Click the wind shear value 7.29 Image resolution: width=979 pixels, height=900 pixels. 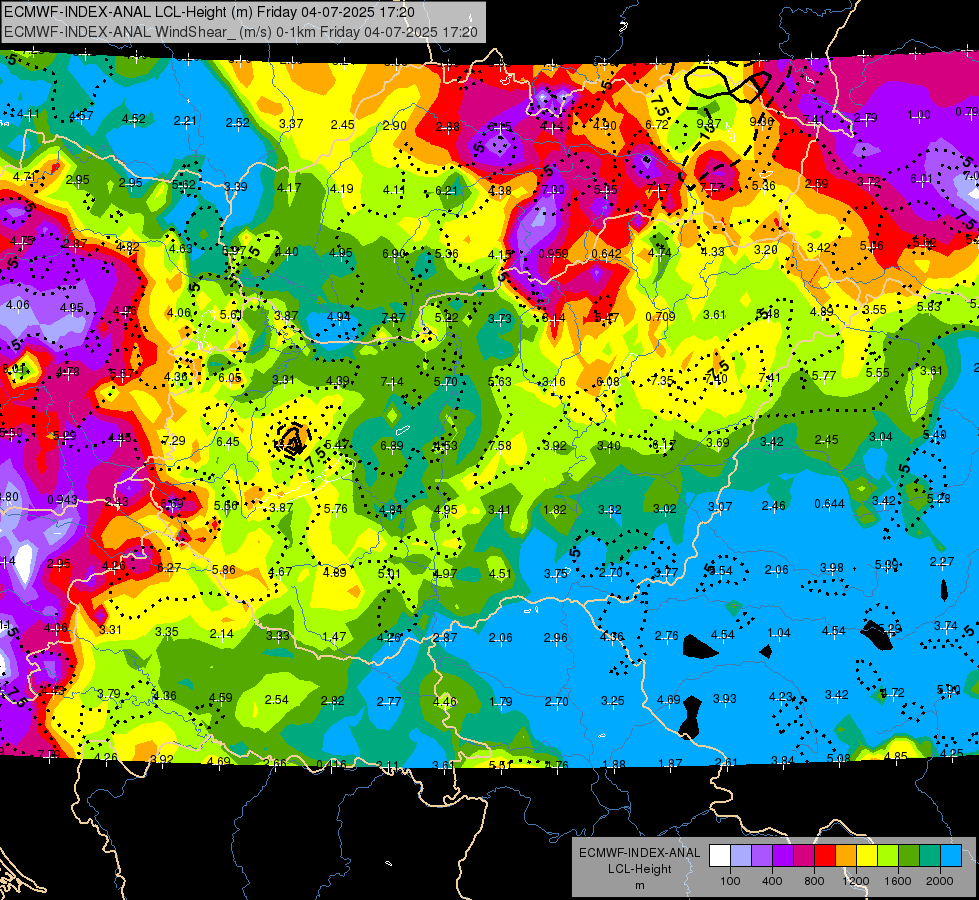coord(174,440)
